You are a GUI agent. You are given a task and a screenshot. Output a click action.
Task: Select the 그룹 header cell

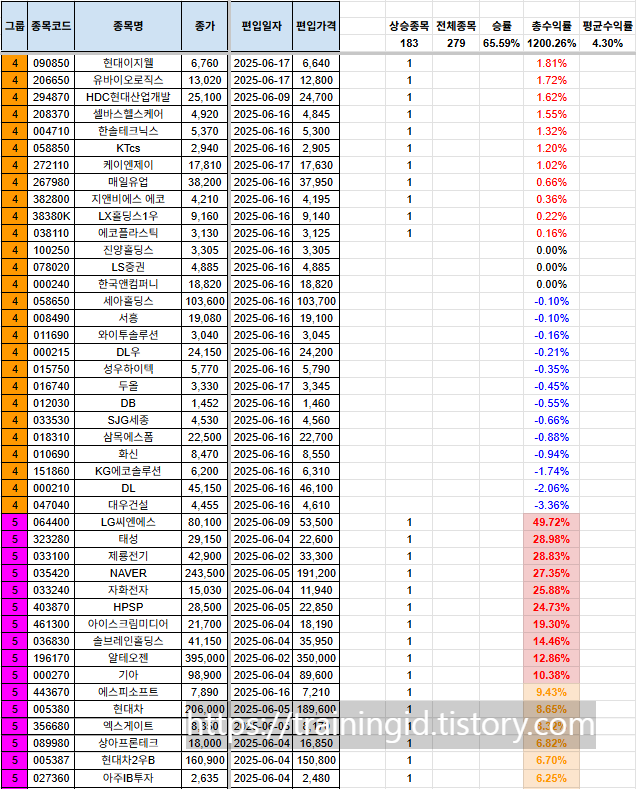coord(14,26)
